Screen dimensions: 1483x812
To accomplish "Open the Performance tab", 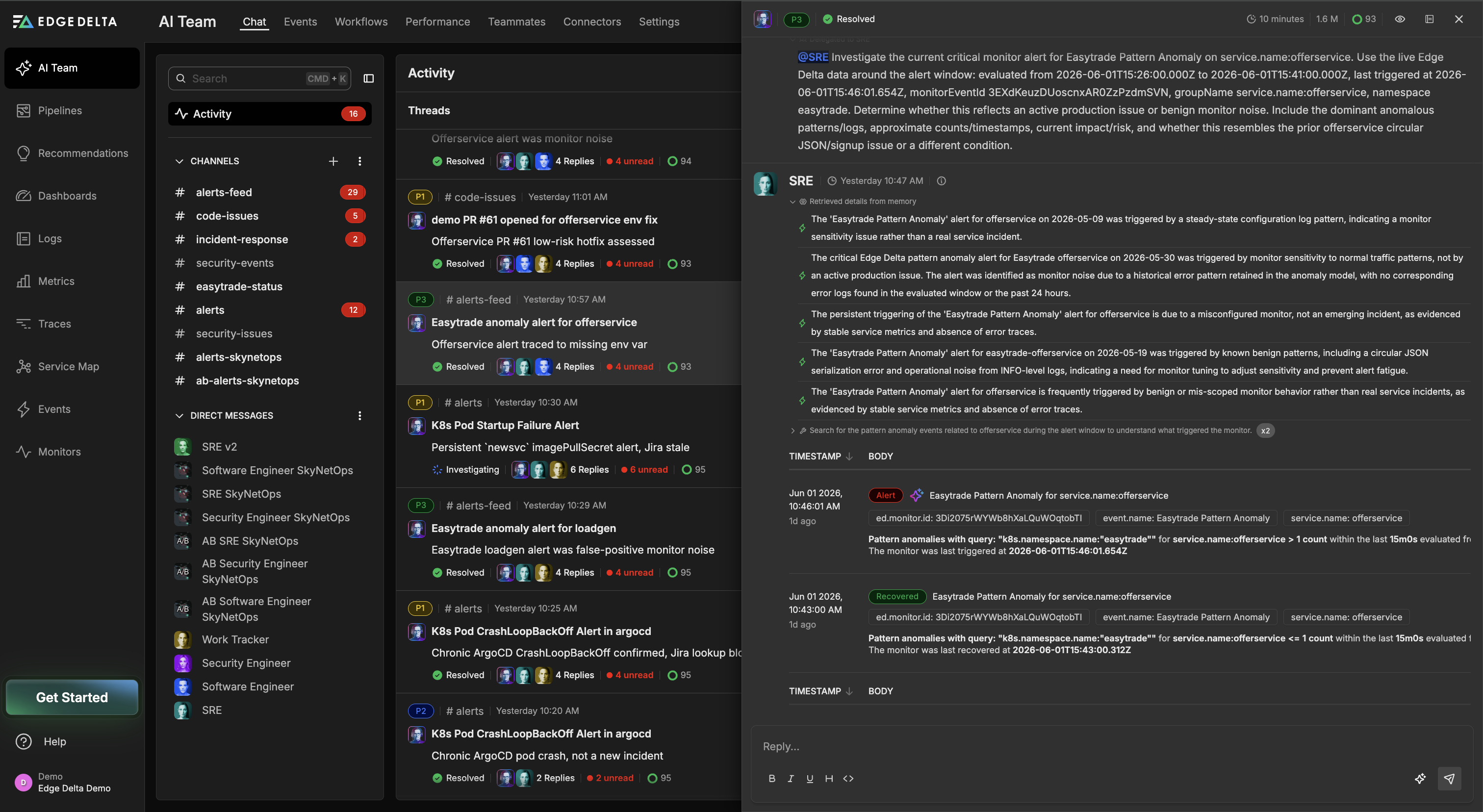I will 437,22.
